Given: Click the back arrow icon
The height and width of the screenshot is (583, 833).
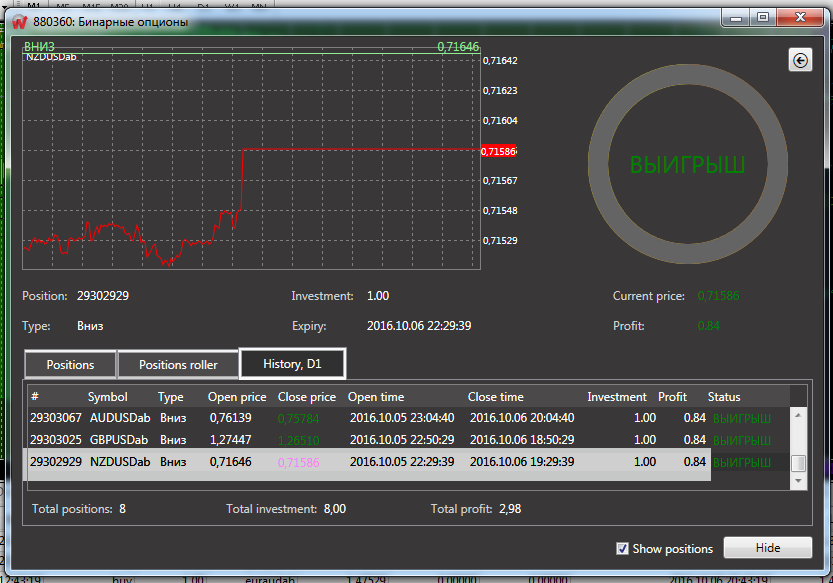Looking at the screenshot, I should click(800, 60).
